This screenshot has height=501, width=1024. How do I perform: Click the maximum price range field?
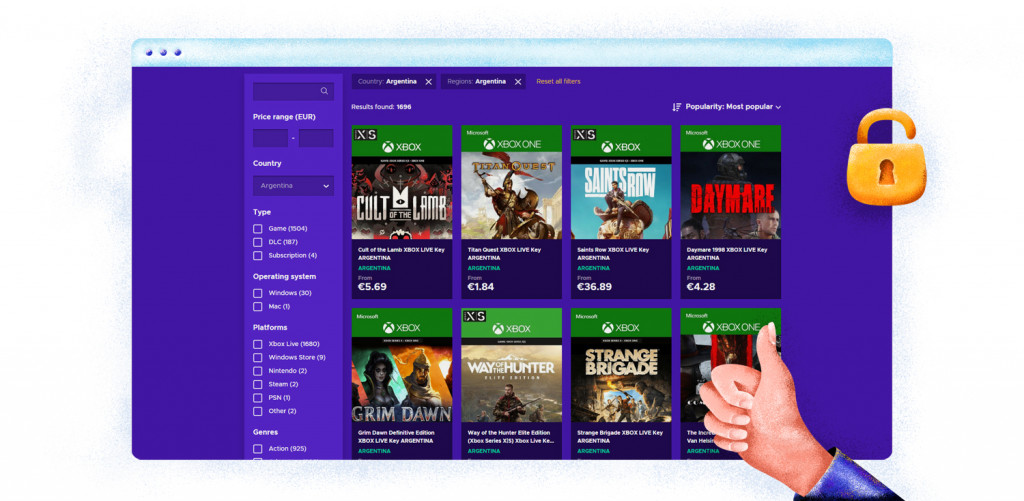(316, 138)
